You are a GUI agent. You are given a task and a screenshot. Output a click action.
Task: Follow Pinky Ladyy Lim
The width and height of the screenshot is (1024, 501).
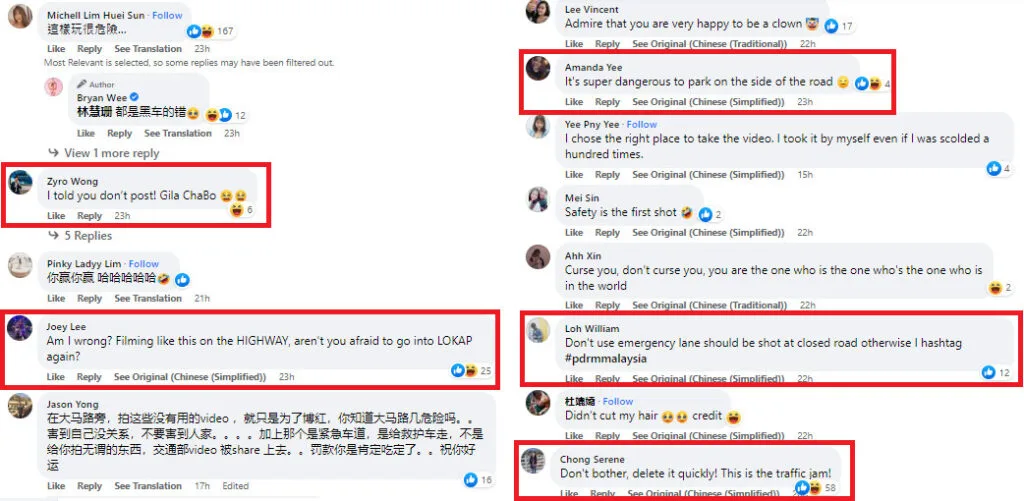tap(144, 264)
